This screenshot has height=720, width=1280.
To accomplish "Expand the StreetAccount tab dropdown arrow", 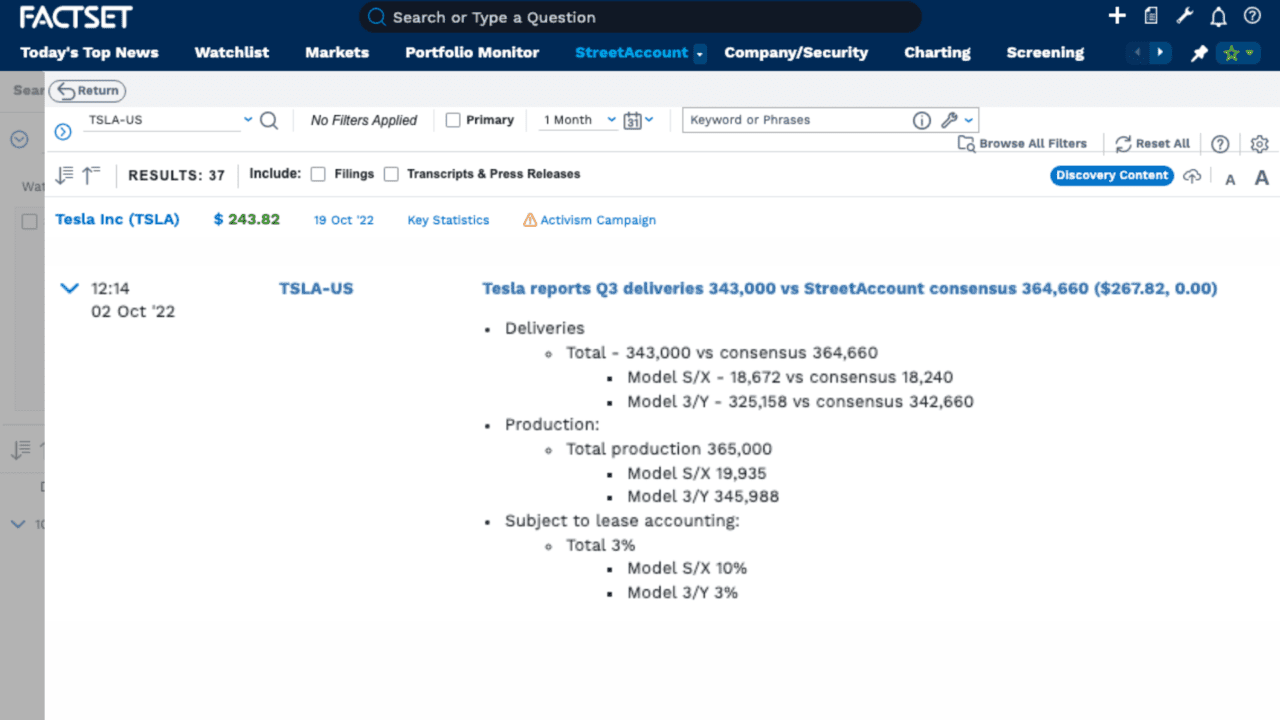I will [x=700, y=53].
